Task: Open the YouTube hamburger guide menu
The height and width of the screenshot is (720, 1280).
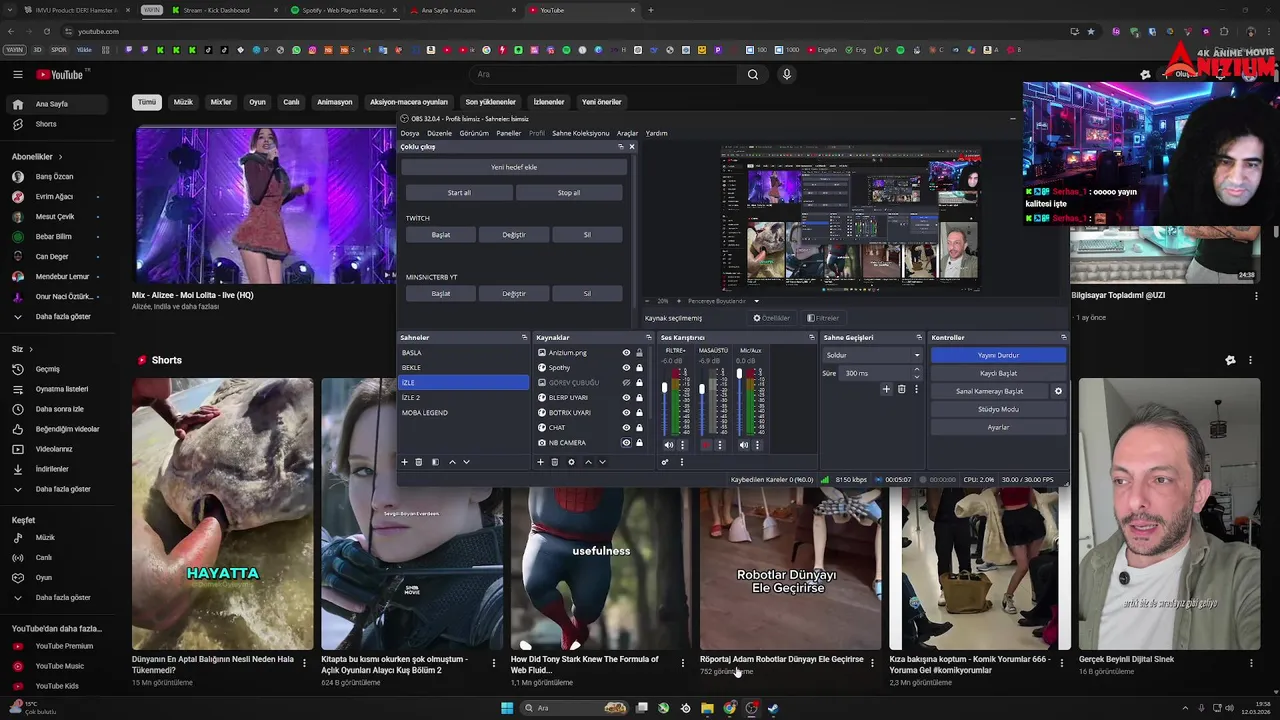Action: (18, 74)
